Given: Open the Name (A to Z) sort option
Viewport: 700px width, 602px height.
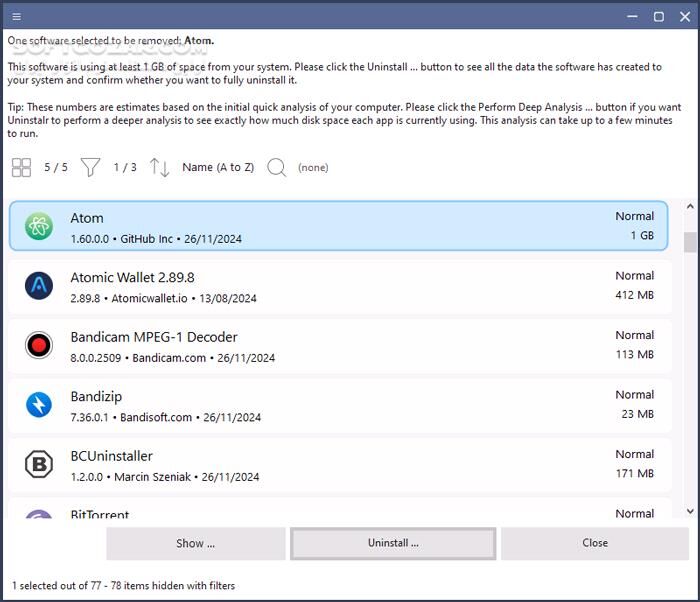Looking at the screenshot, I should tap(218, 168).
